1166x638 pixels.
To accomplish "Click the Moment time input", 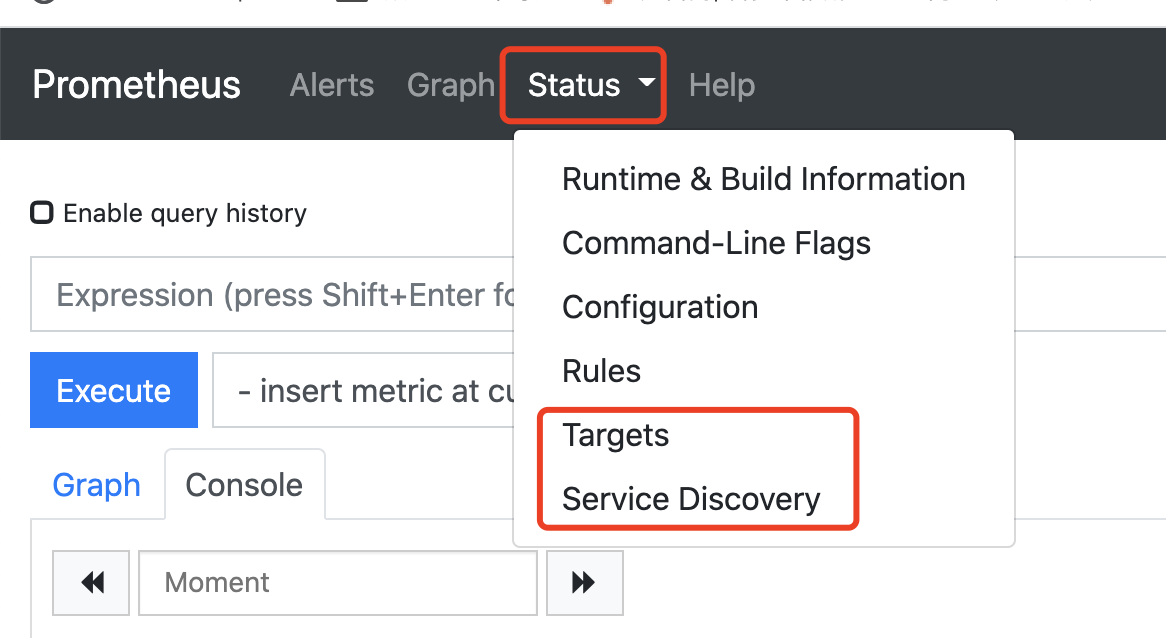I will [x=338, y=582].
